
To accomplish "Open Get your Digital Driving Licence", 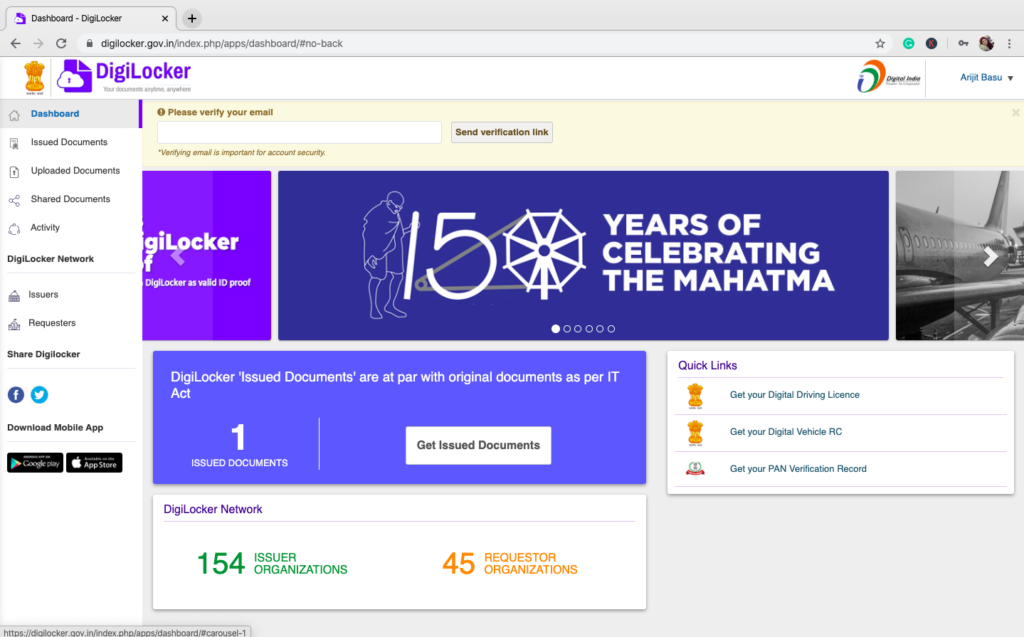I will pyautogui.click(x=794, y=395).
